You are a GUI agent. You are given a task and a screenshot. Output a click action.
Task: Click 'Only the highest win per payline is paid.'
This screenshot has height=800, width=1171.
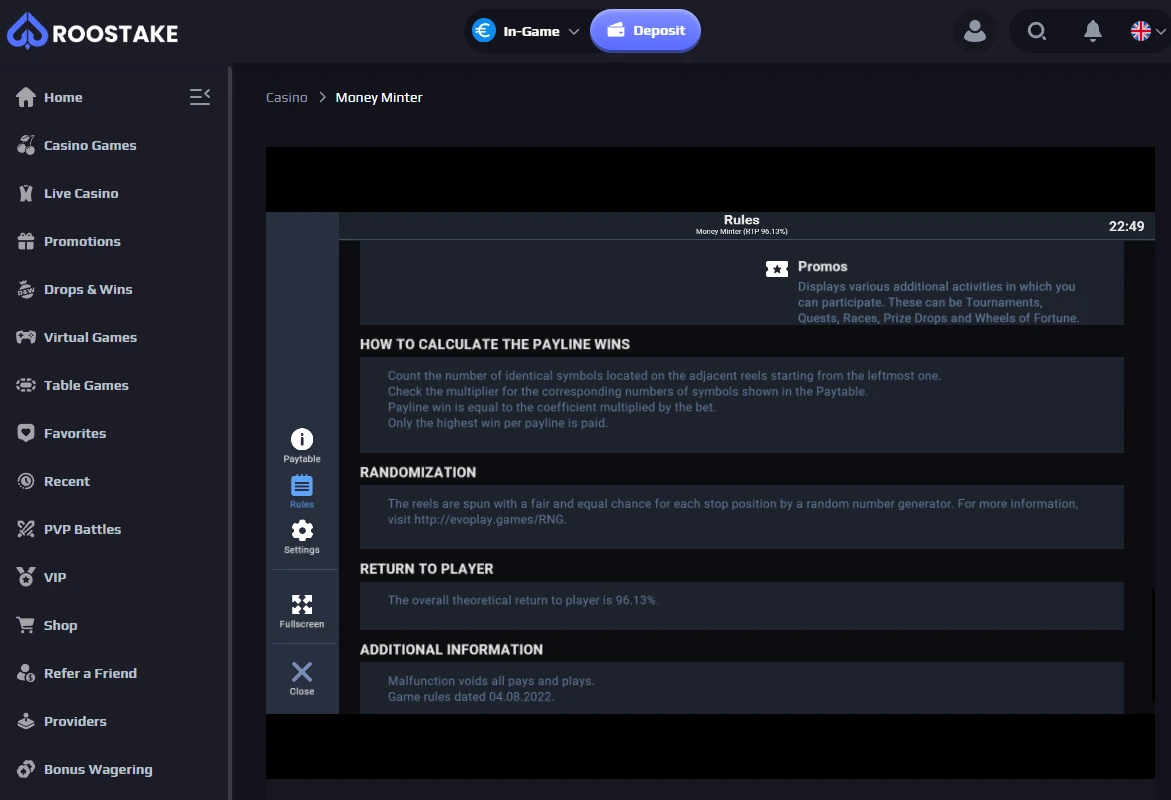pos(497,423)
